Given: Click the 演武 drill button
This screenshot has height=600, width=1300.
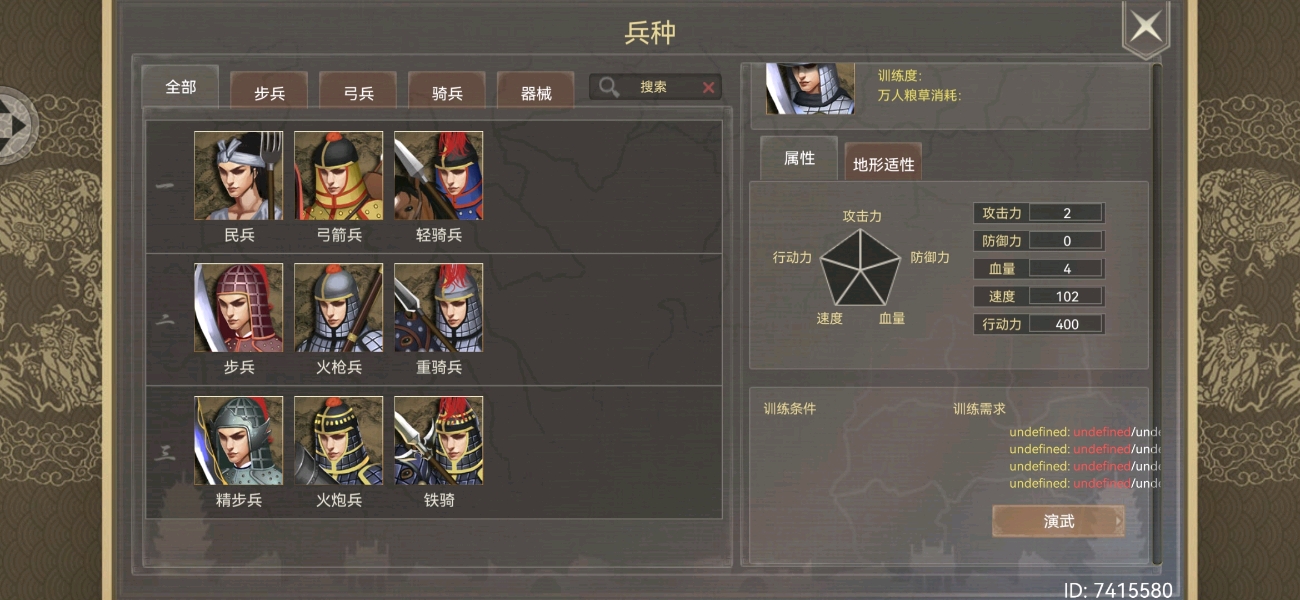Looking at the screenshot, I should click(1058, 521).
